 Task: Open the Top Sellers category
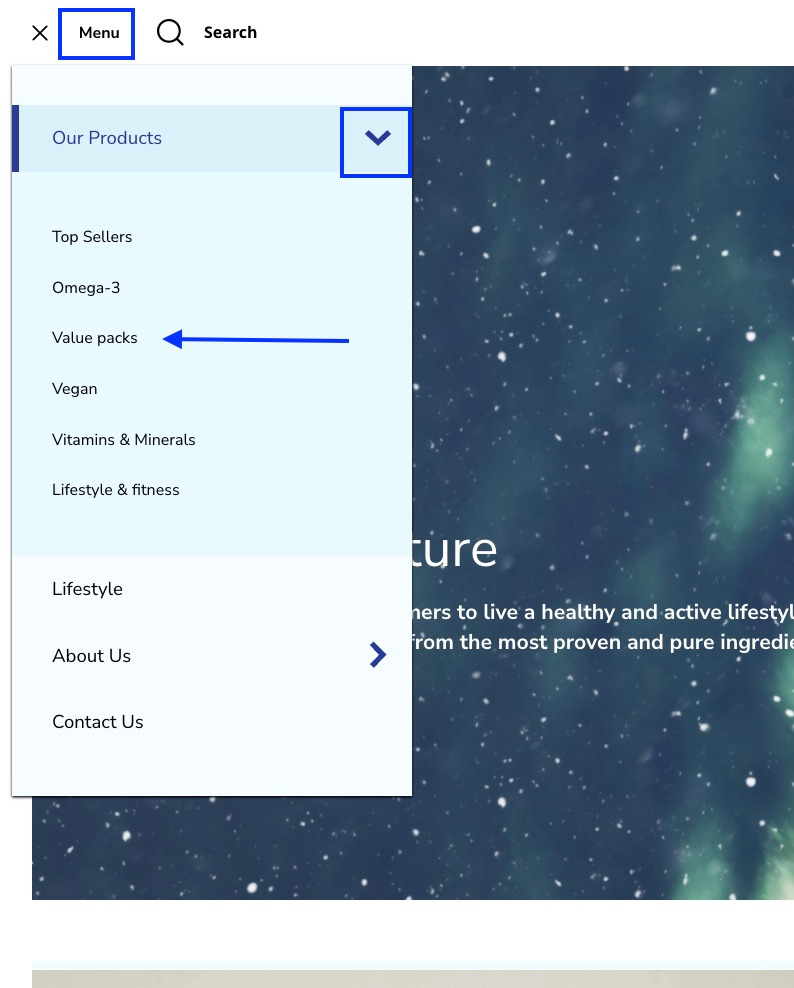92,237
